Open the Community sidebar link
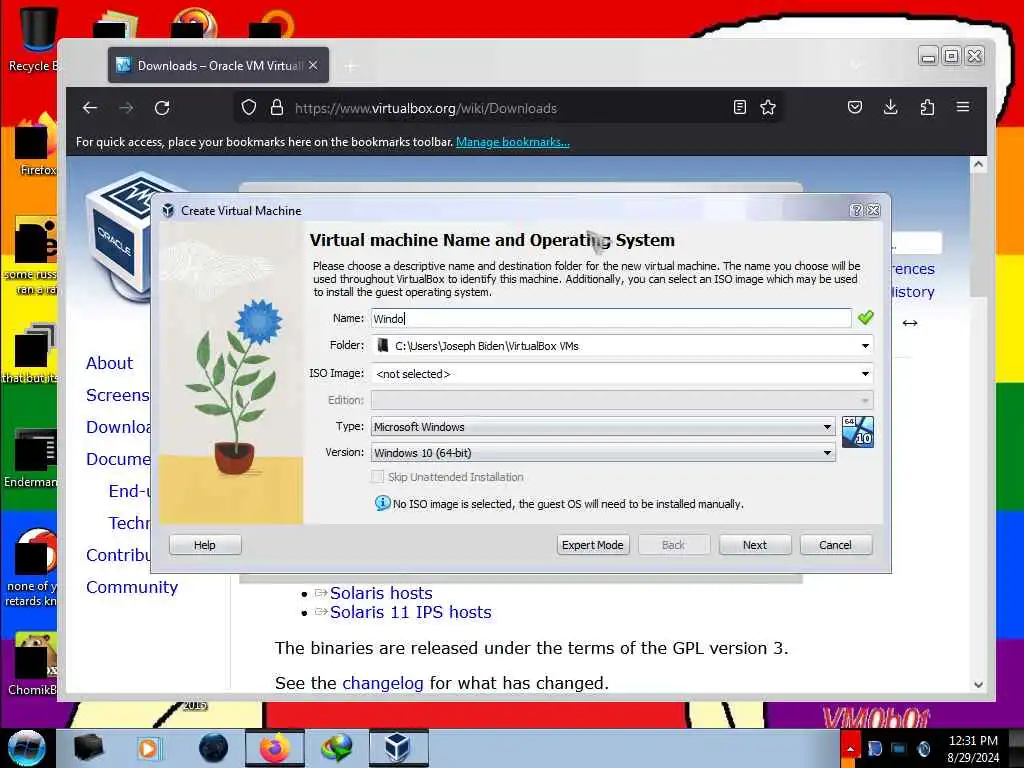This screenshot has height=768, width=1024. coord(132,587)
